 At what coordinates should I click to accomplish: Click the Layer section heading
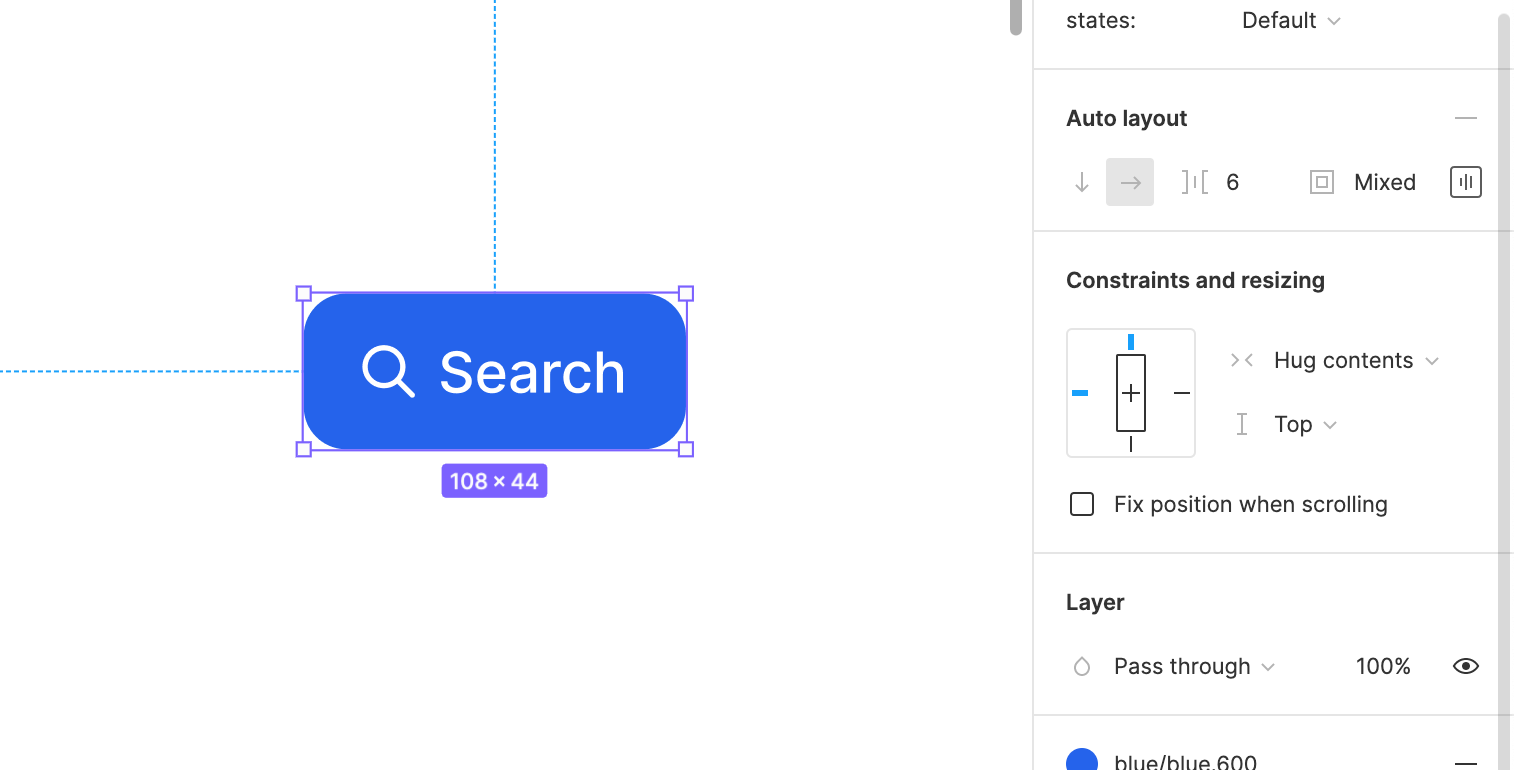click(1095, 602)
